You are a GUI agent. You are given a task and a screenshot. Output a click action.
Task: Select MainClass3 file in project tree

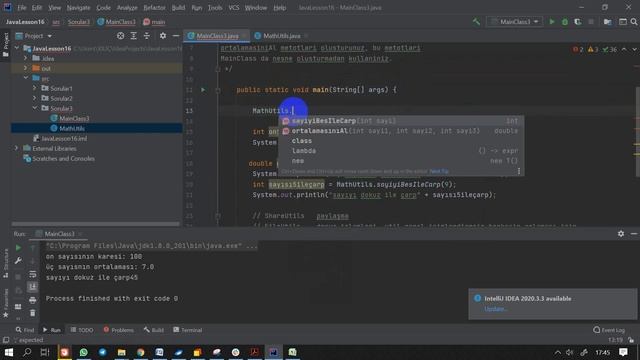74,118
